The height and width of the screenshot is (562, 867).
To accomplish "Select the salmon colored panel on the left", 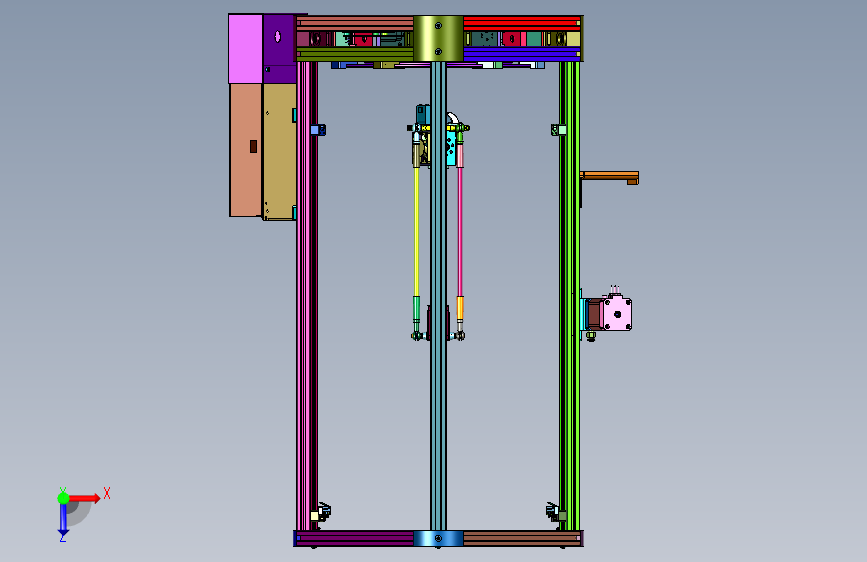I will (x=246, y=150).
